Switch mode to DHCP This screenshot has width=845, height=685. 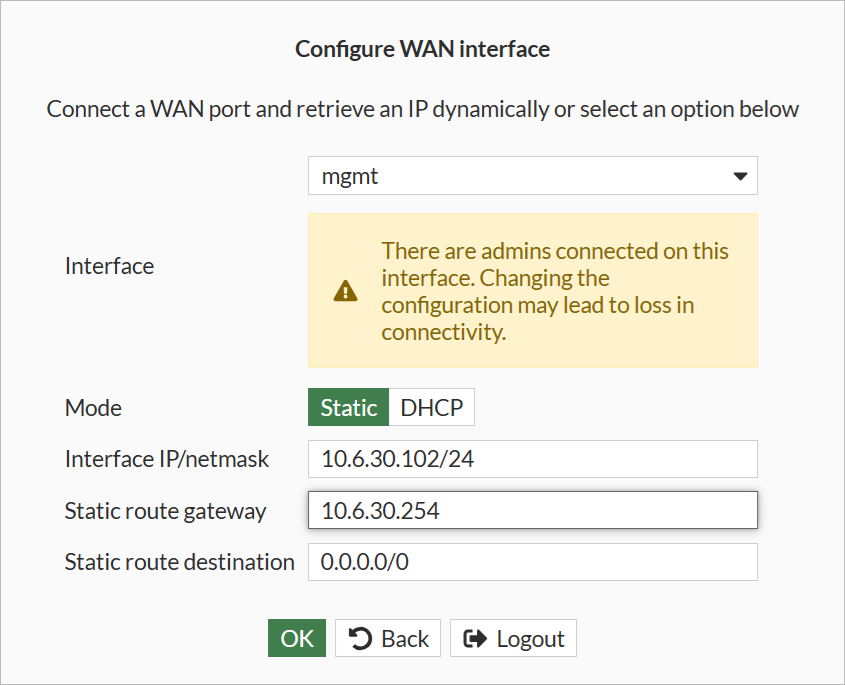(x=431, y=408)
